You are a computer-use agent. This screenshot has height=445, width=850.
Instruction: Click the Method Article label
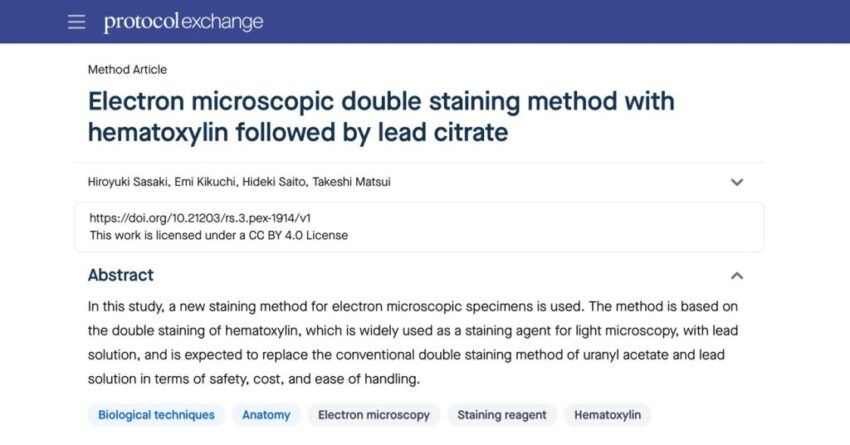click(x=127, y=69)
